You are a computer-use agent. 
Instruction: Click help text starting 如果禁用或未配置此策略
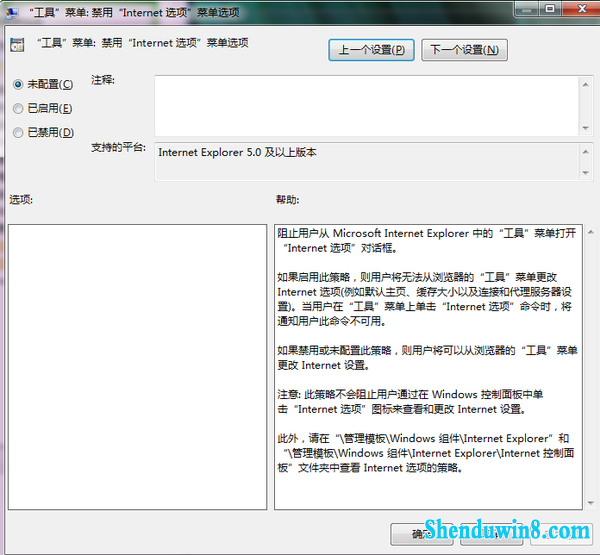click(x=427, y=357)
